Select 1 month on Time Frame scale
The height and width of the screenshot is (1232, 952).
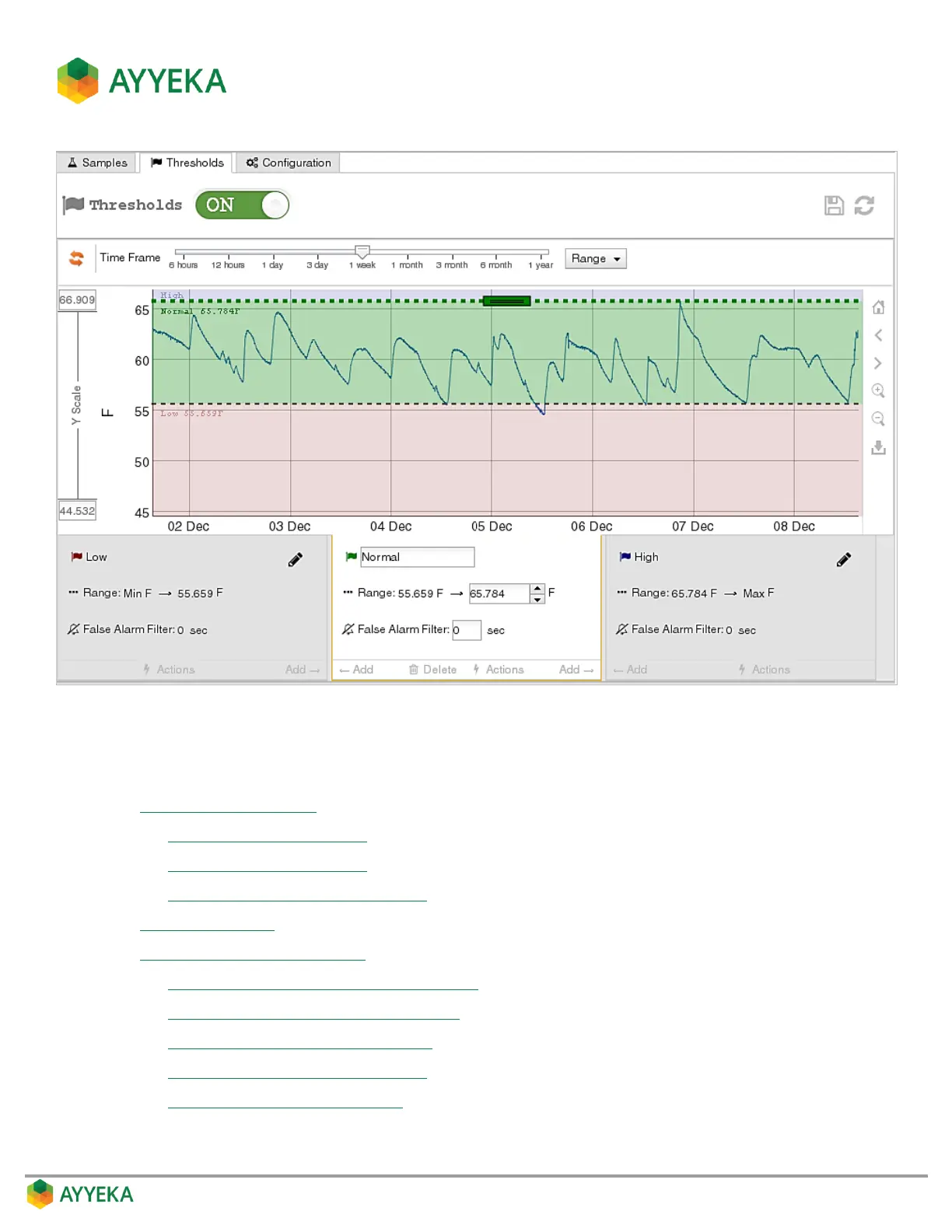tap(407, 265)
